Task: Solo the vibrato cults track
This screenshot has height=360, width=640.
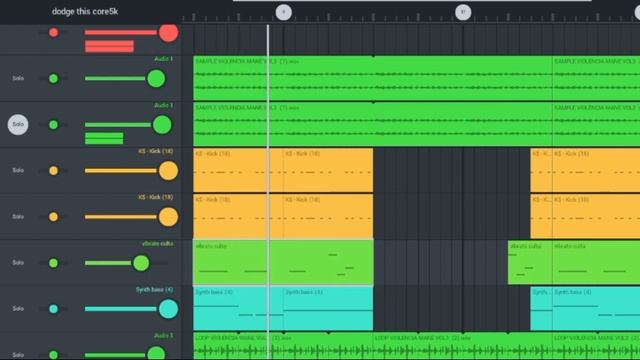Action: pyautogui.click(x=18, y=262)
